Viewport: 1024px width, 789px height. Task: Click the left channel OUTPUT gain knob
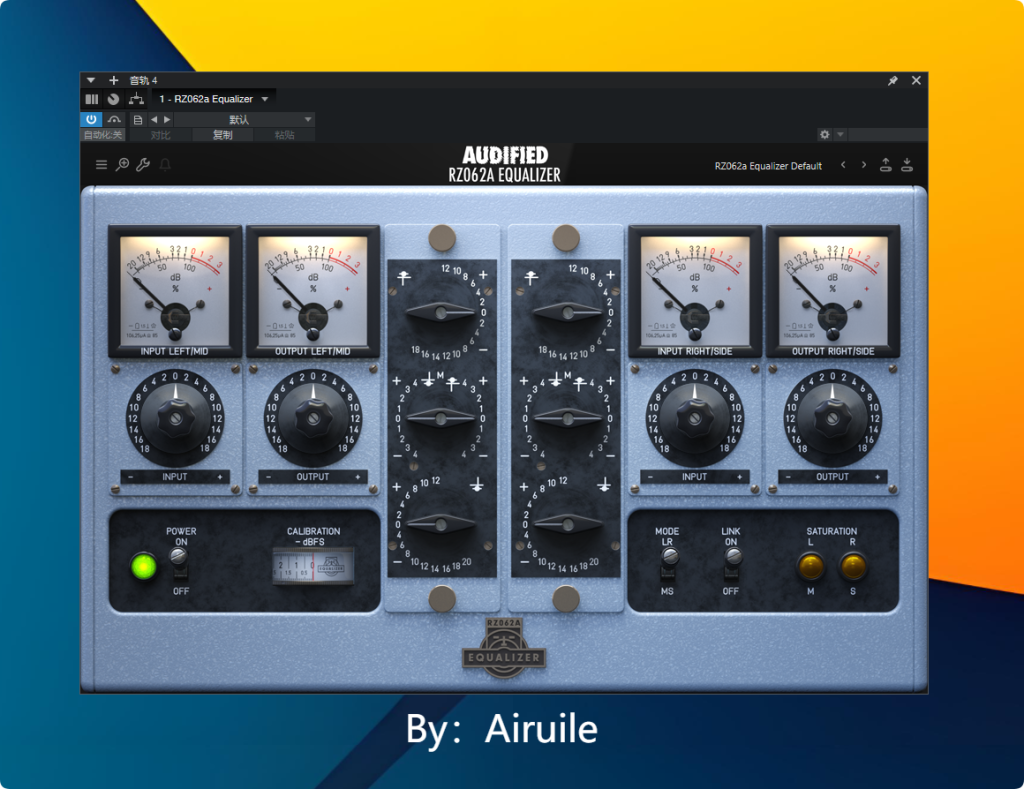[x=313, y=417]
